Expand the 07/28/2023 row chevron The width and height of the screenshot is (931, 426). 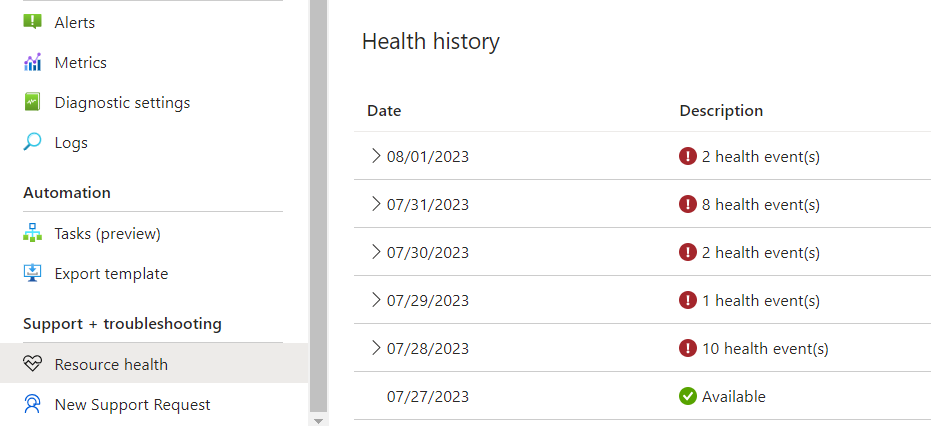click(x=375, y=348)
